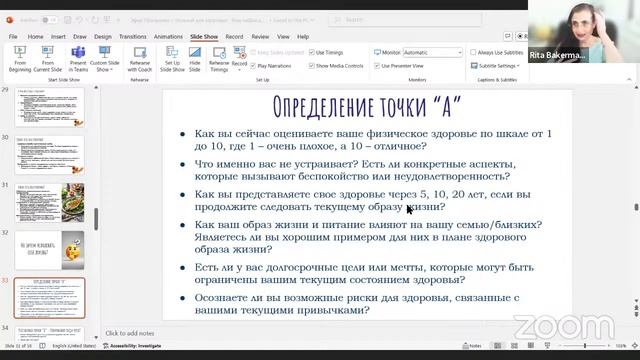The image size is (640, 360).
Task: Click the ribbon Record button near comments
Action: coord(522,36)
